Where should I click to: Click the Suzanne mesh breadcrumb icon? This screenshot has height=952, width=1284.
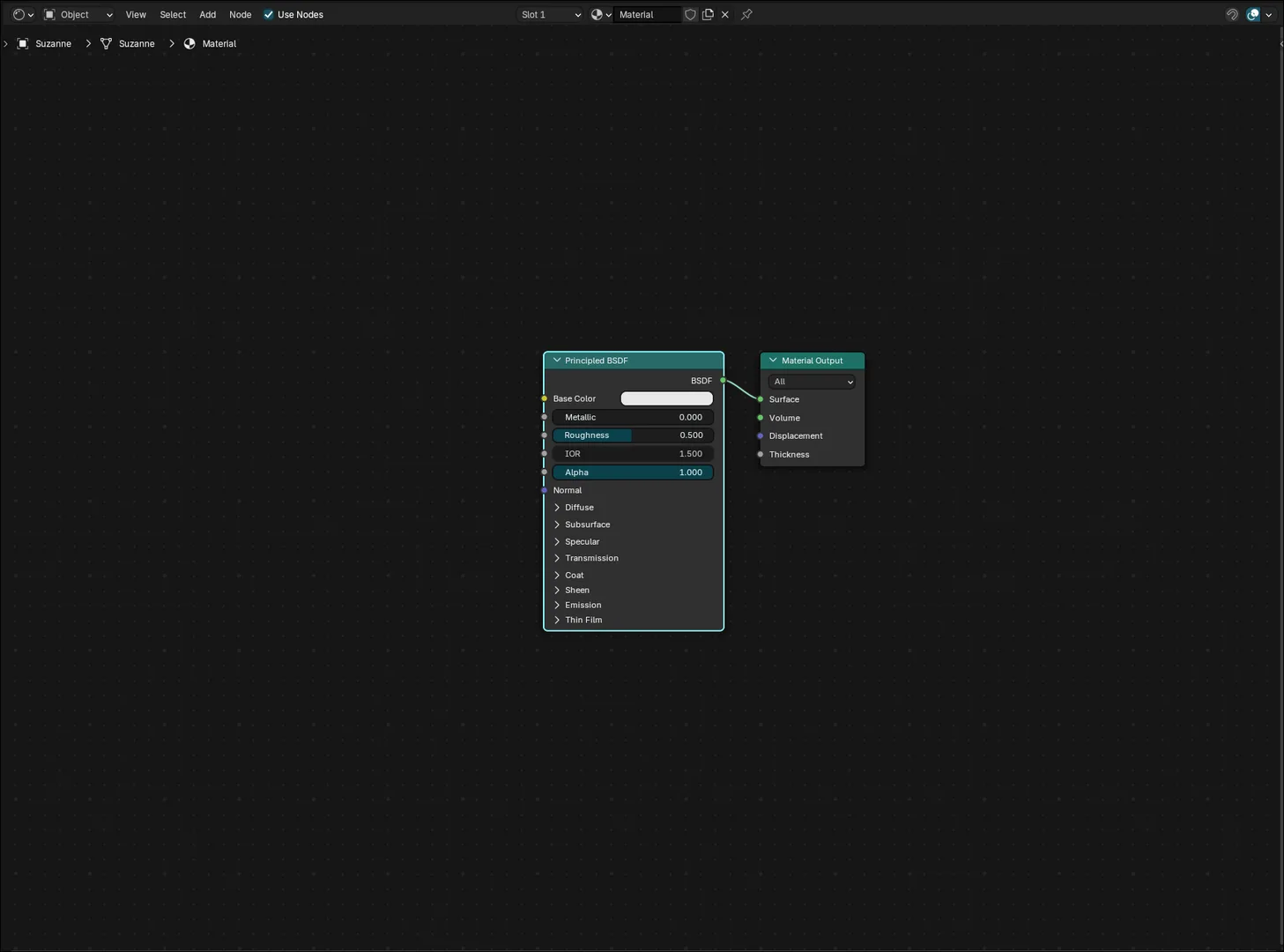[106, 43]
